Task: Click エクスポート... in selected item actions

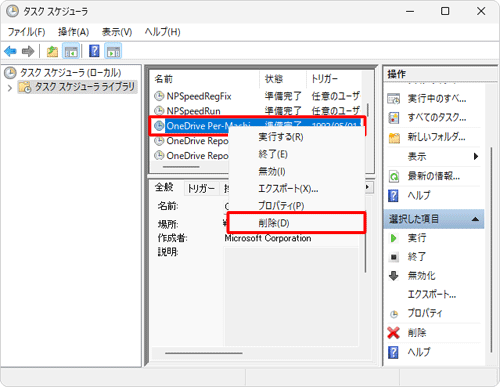Action: click(x=432, y=294)
